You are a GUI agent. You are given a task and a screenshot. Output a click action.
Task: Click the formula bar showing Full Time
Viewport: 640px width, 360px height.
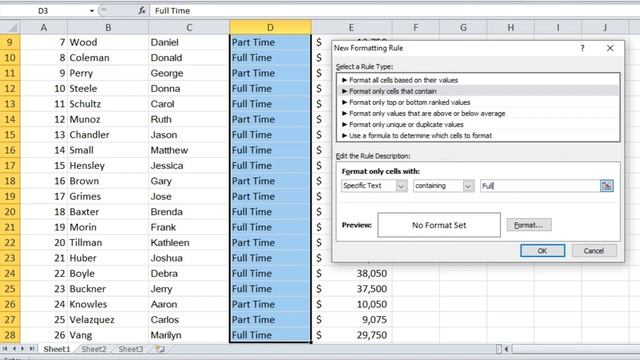coord(394,11)
